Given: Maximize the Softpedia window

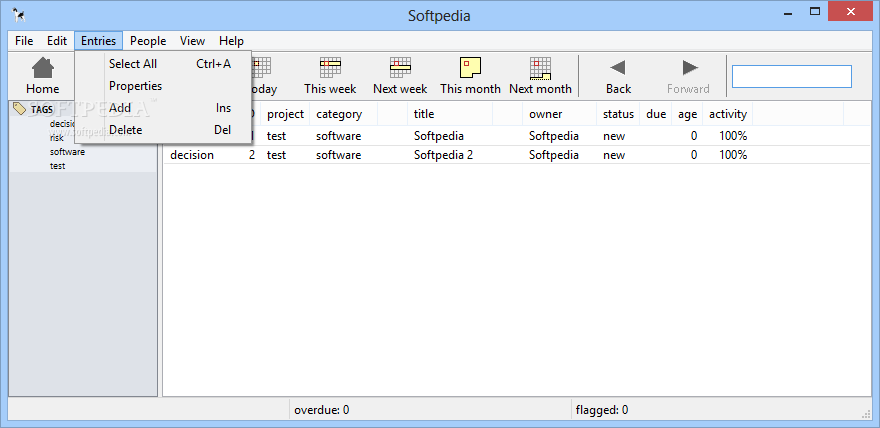Looking at the screenshot, I should 815,11.
